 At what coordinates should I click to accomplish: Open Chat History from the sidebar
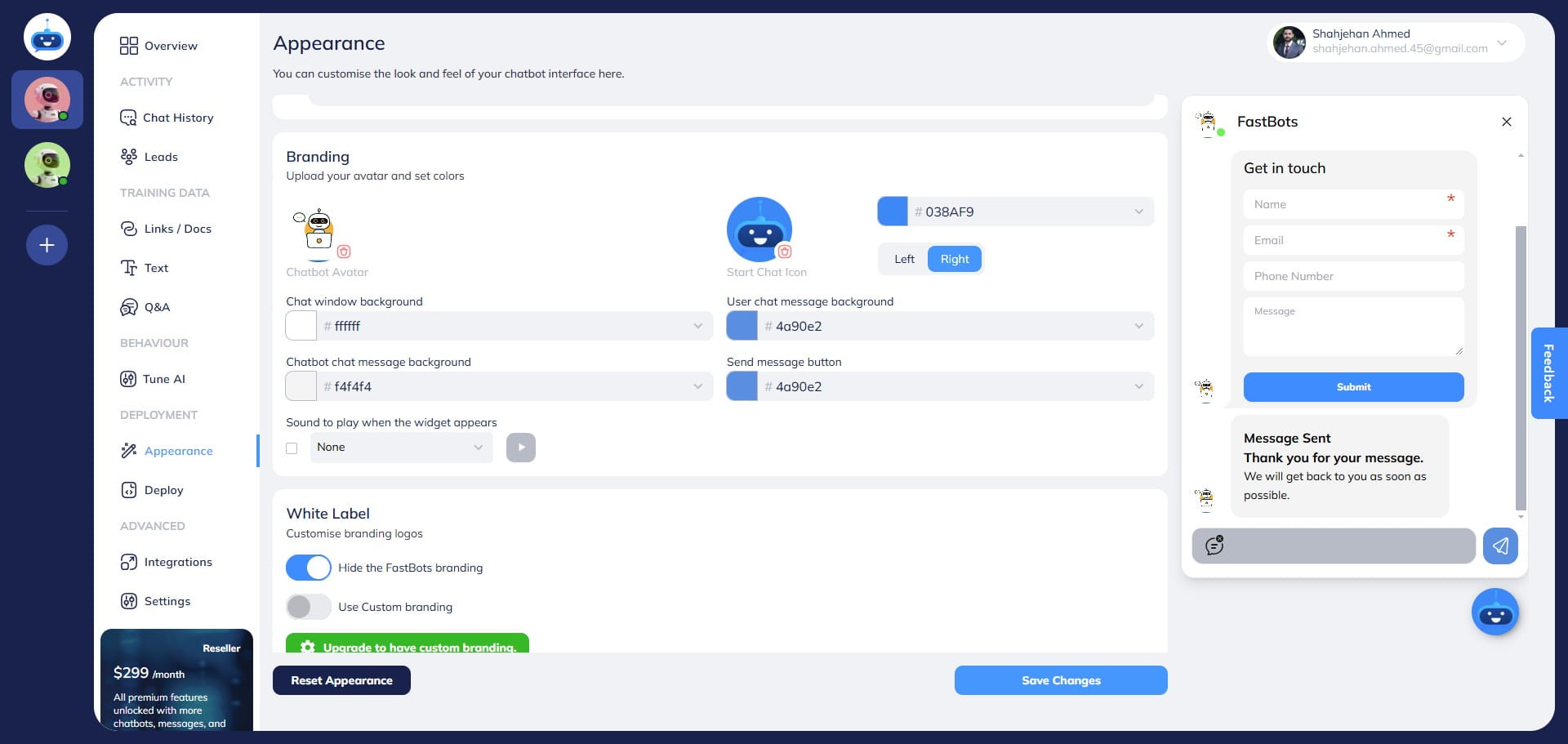[x=177, y=118]
